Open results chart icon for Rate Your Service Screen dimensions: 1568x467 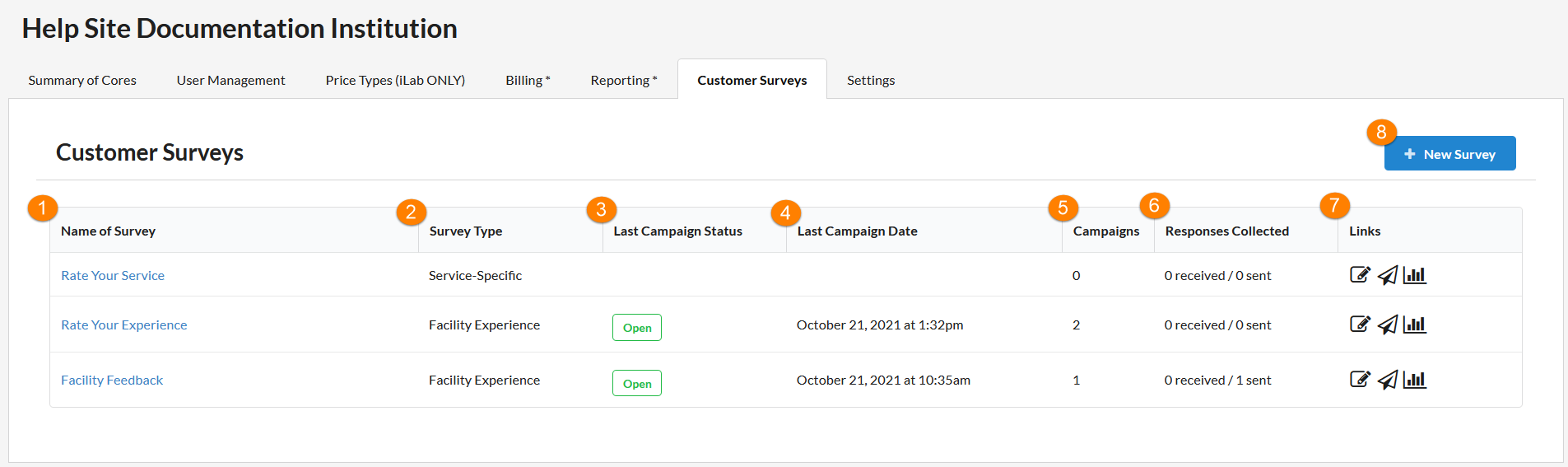tap(1415, 275)
